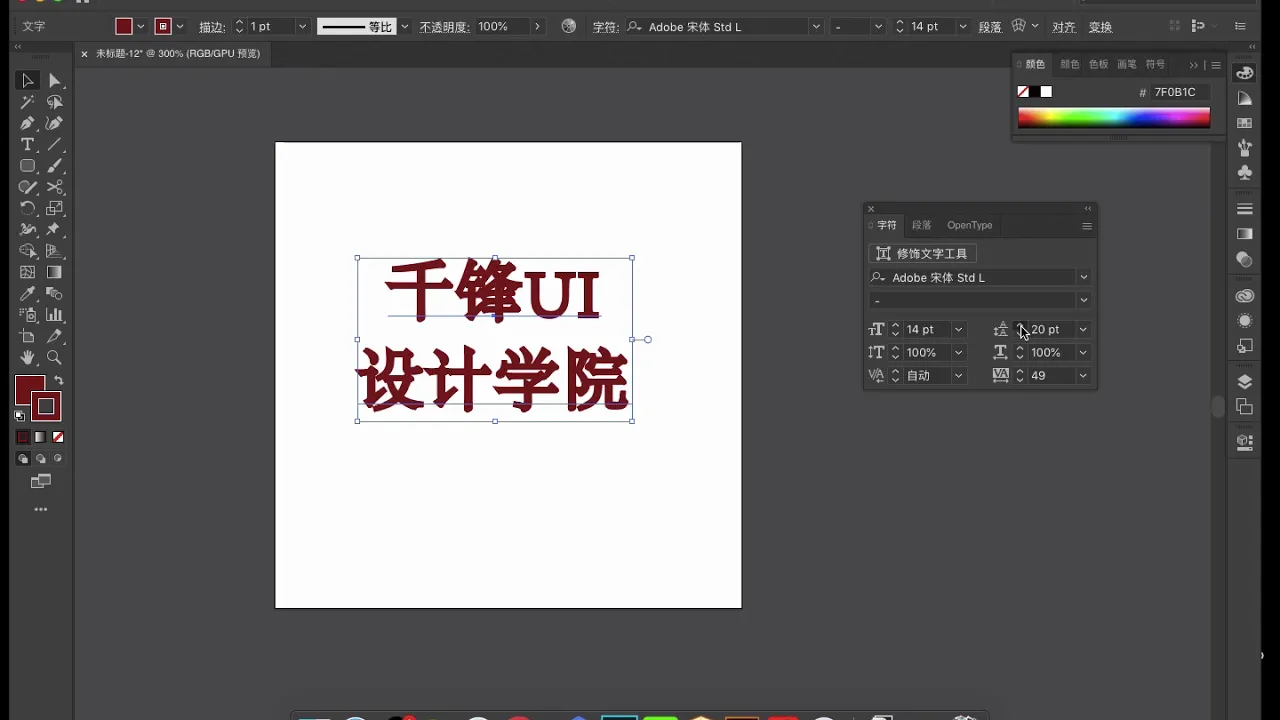Select the Column Graph tool
The width and height of the screenshot is (1280, 720).
[x=55, y=315]
